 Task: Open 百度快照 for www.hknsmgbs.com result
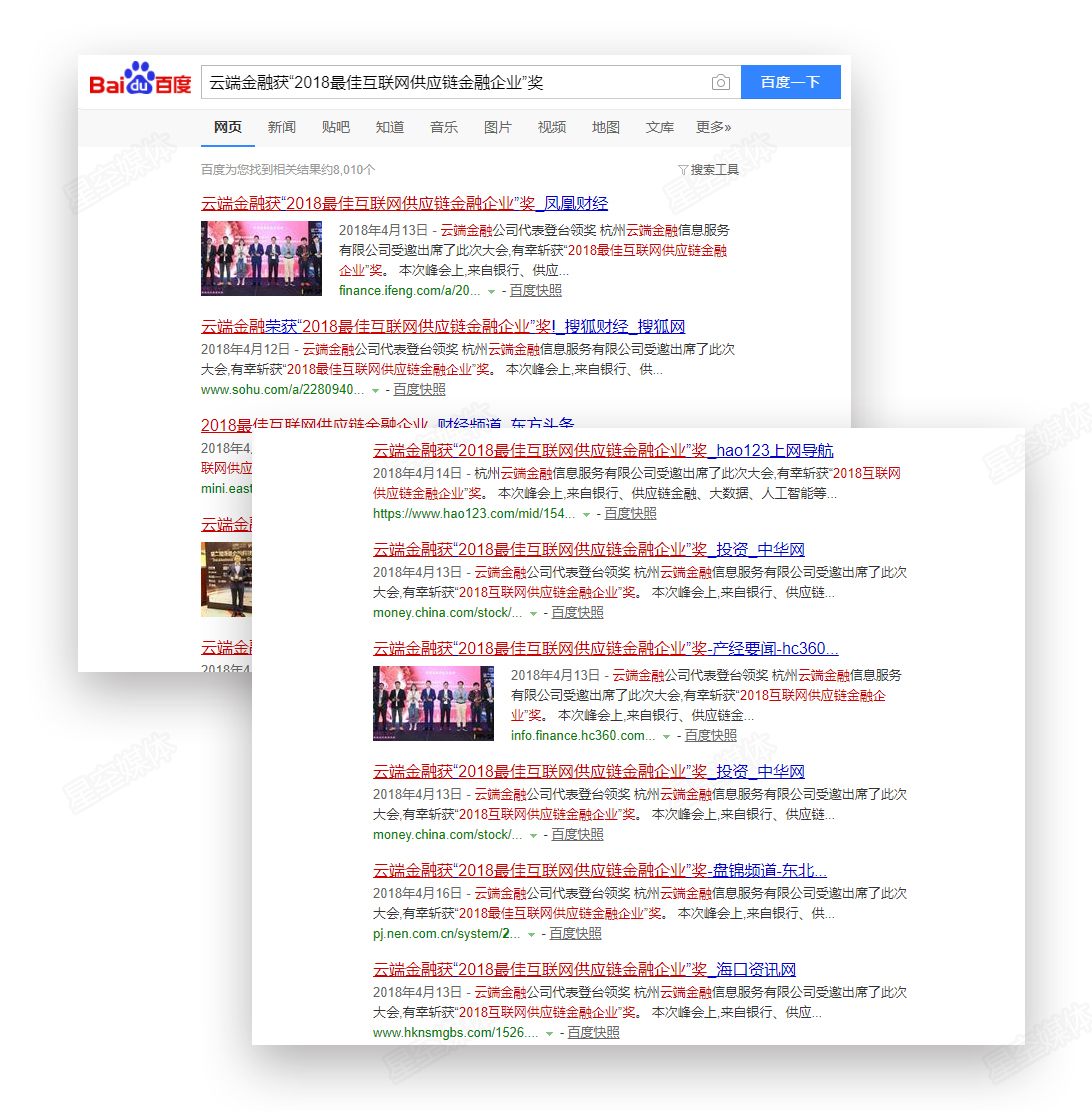point(593,1033)
